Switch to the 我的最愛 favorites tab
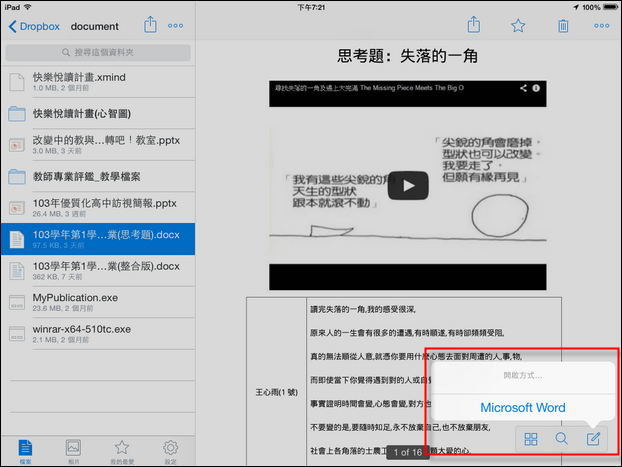 coord(122,452)
